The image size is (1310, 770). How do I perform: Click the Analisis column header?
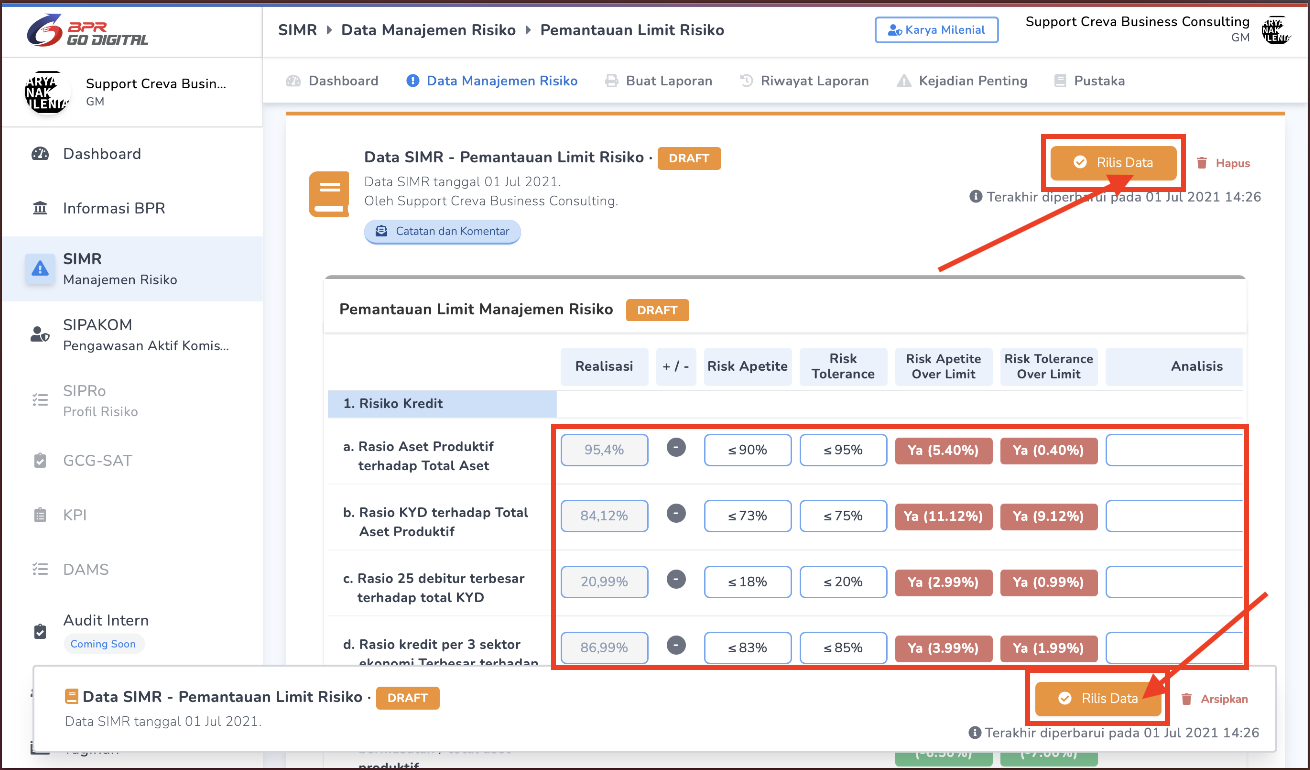click(1175, 367)
